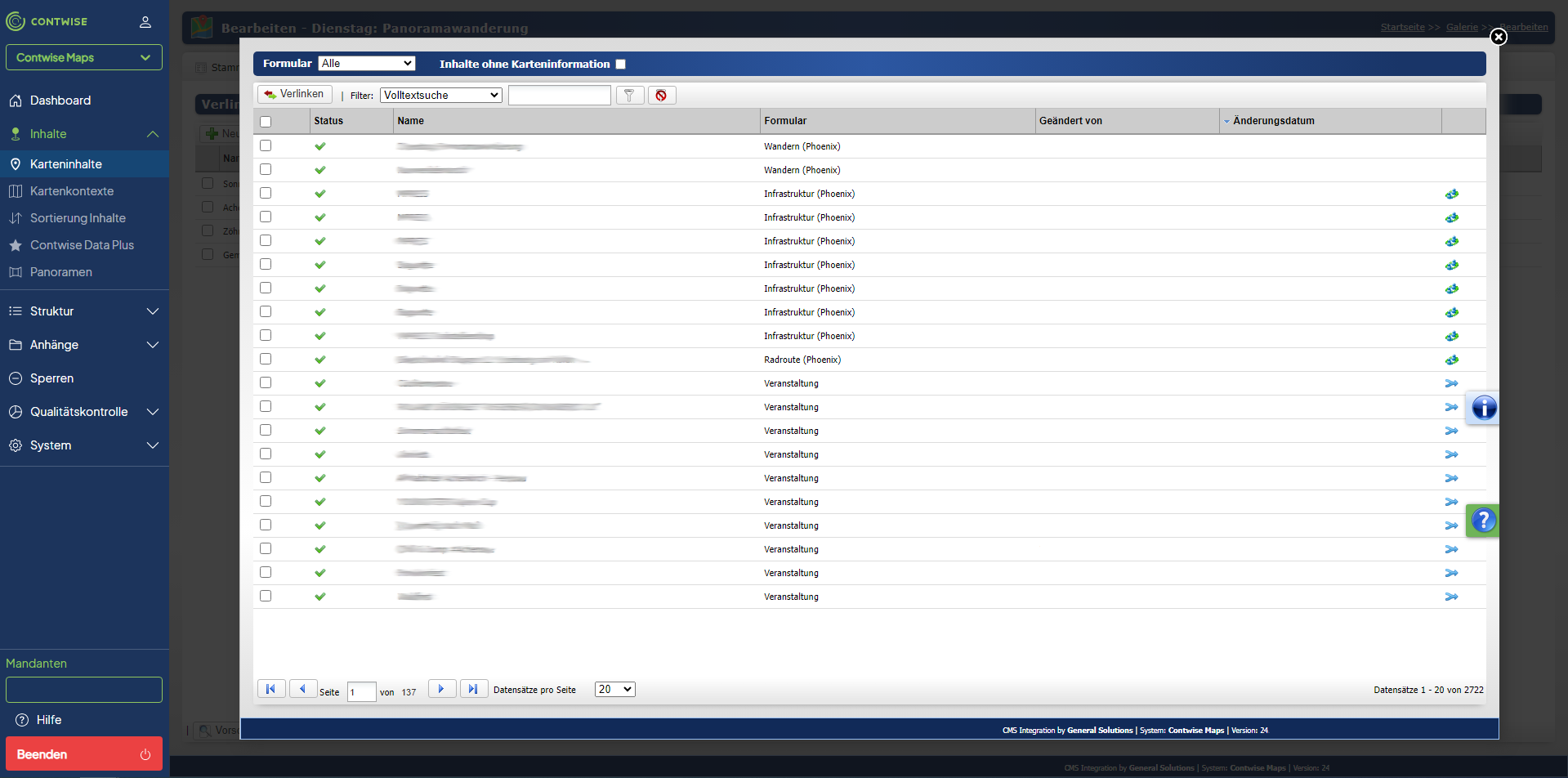1568x778 pixels.
Task: Expand the System menu section
Action: coord(153,445)
